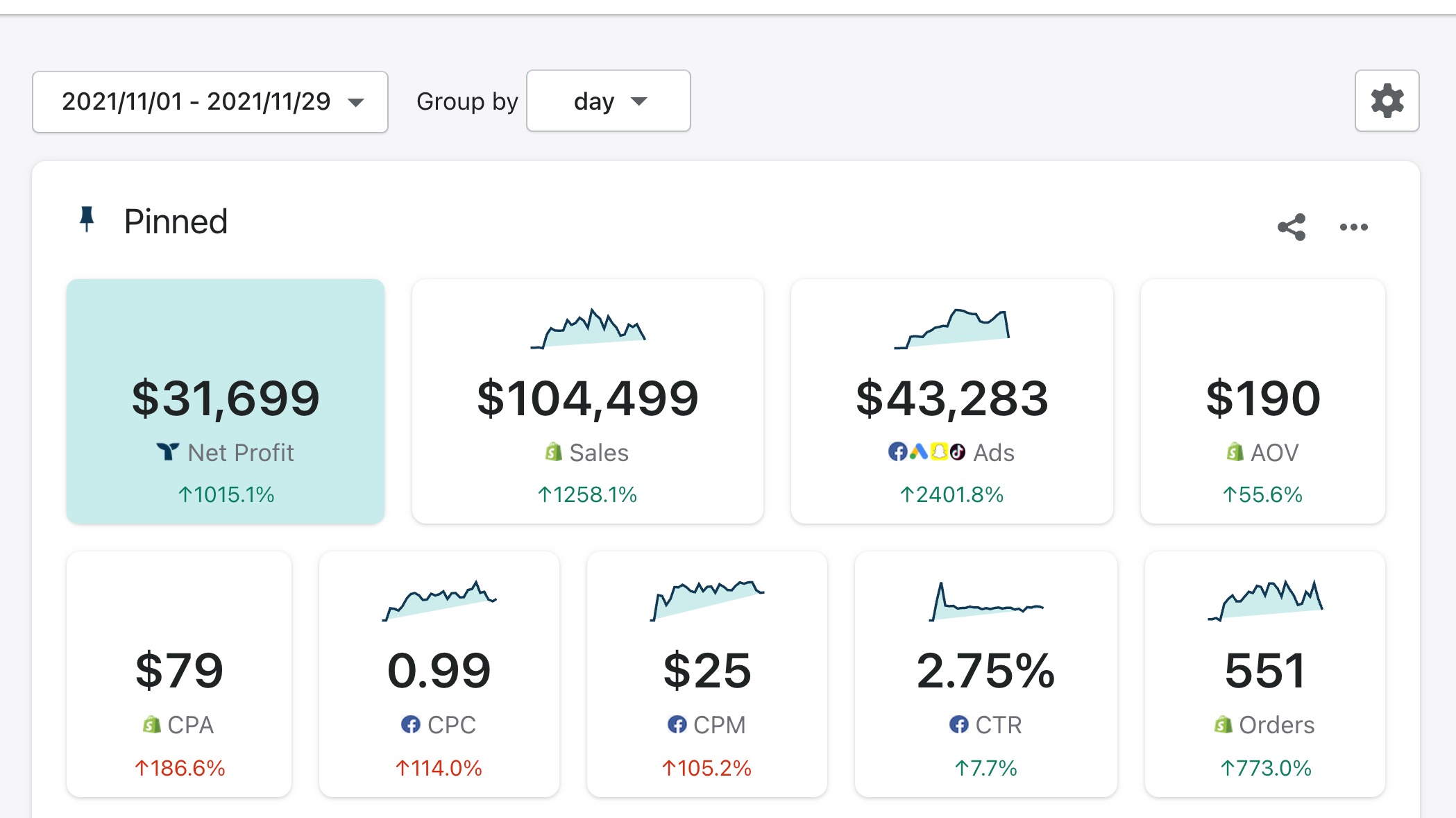Screen dimensions: 1456x818
Task: Change the Group by dropdown from day
Action: coord(608,101)
